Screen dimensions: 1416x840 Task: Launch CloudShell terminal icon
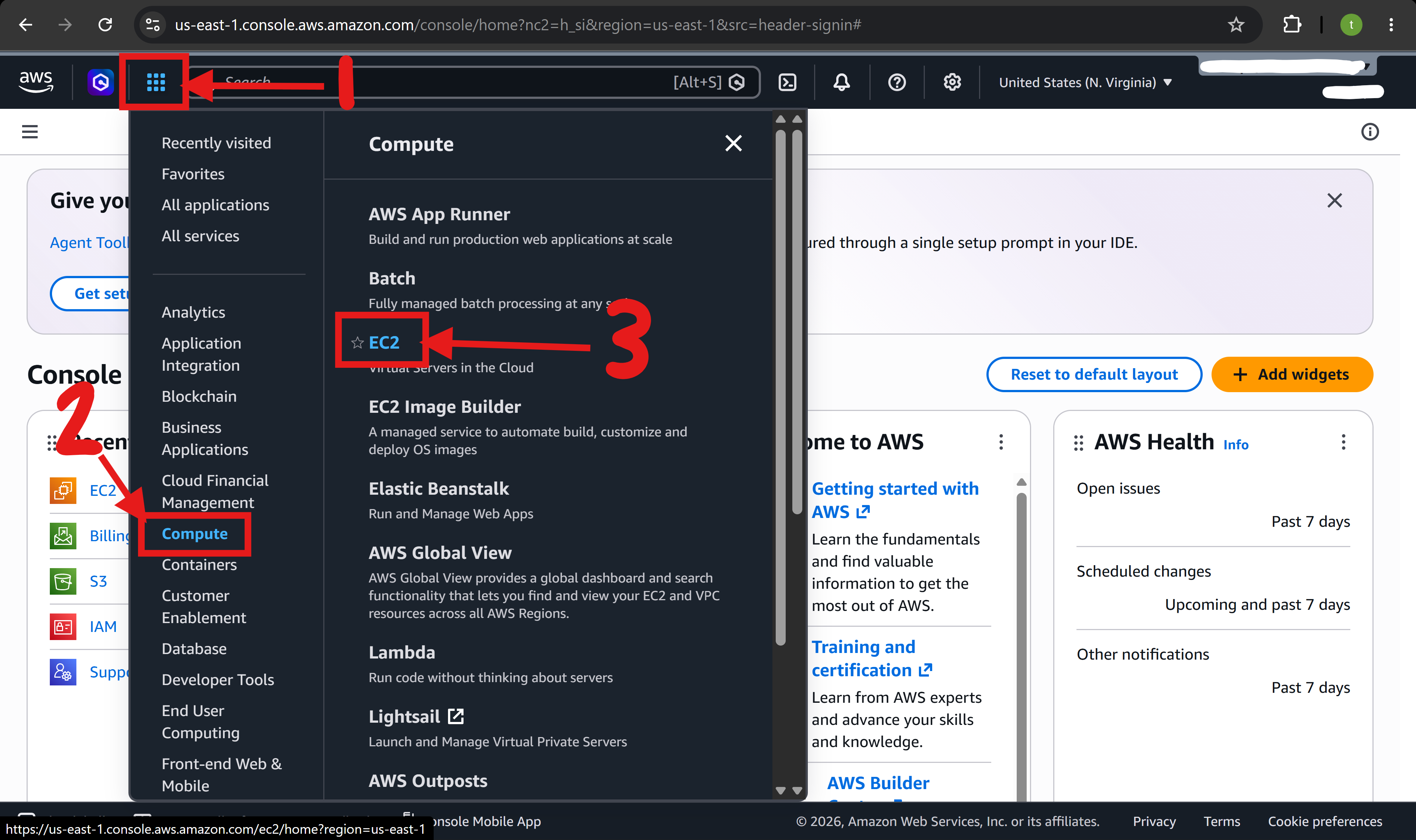pos(788,83)
